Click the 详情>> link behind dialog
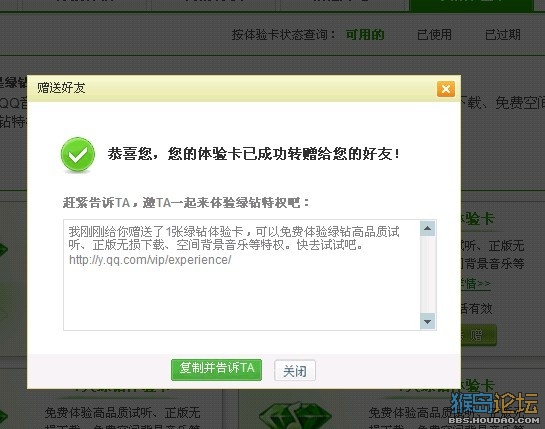Viewport: 545px width, 429px height. [475, 284]
